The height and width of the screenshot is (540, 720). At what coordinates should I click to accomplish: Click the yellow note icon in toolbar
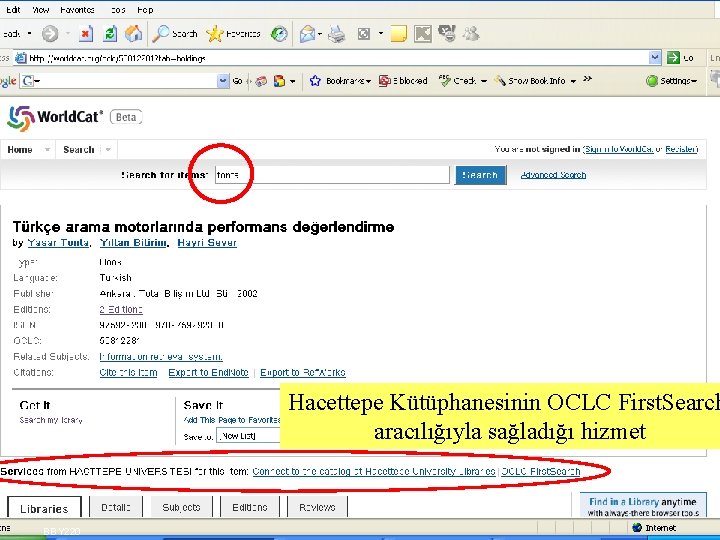(399, 34)
